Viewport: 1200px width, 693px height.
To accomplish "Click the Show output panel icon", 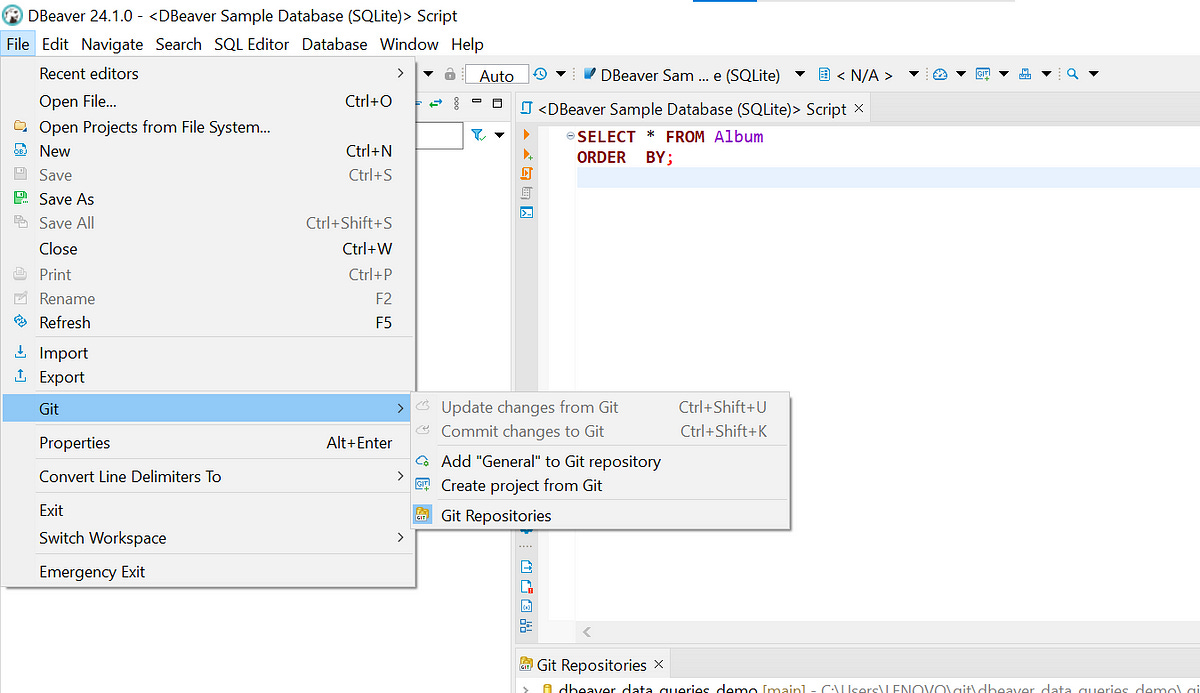I will tap(527, 567).
